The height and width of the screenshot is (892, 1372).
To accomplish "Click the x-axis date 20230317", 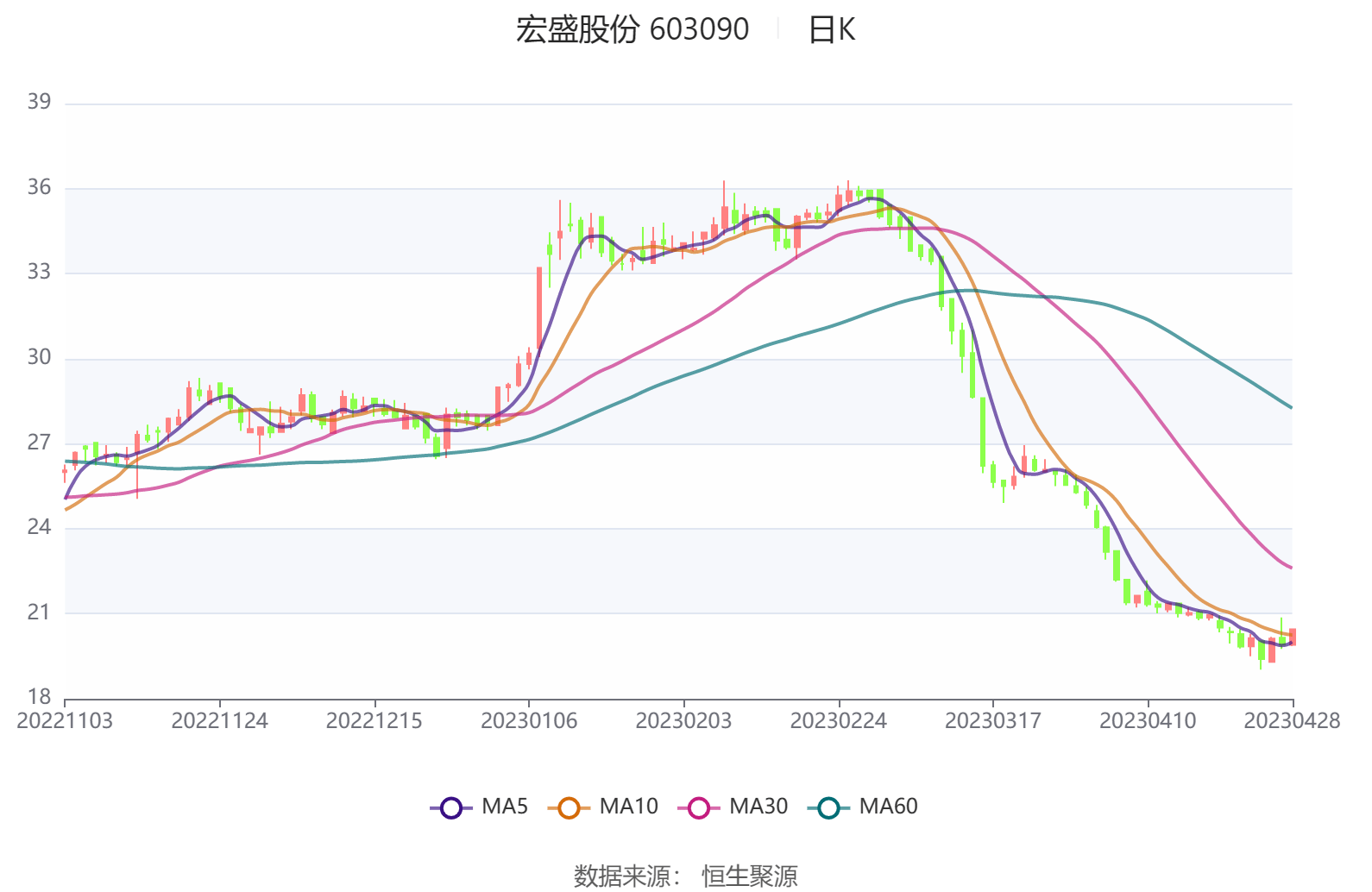I will tap(993, 721).
